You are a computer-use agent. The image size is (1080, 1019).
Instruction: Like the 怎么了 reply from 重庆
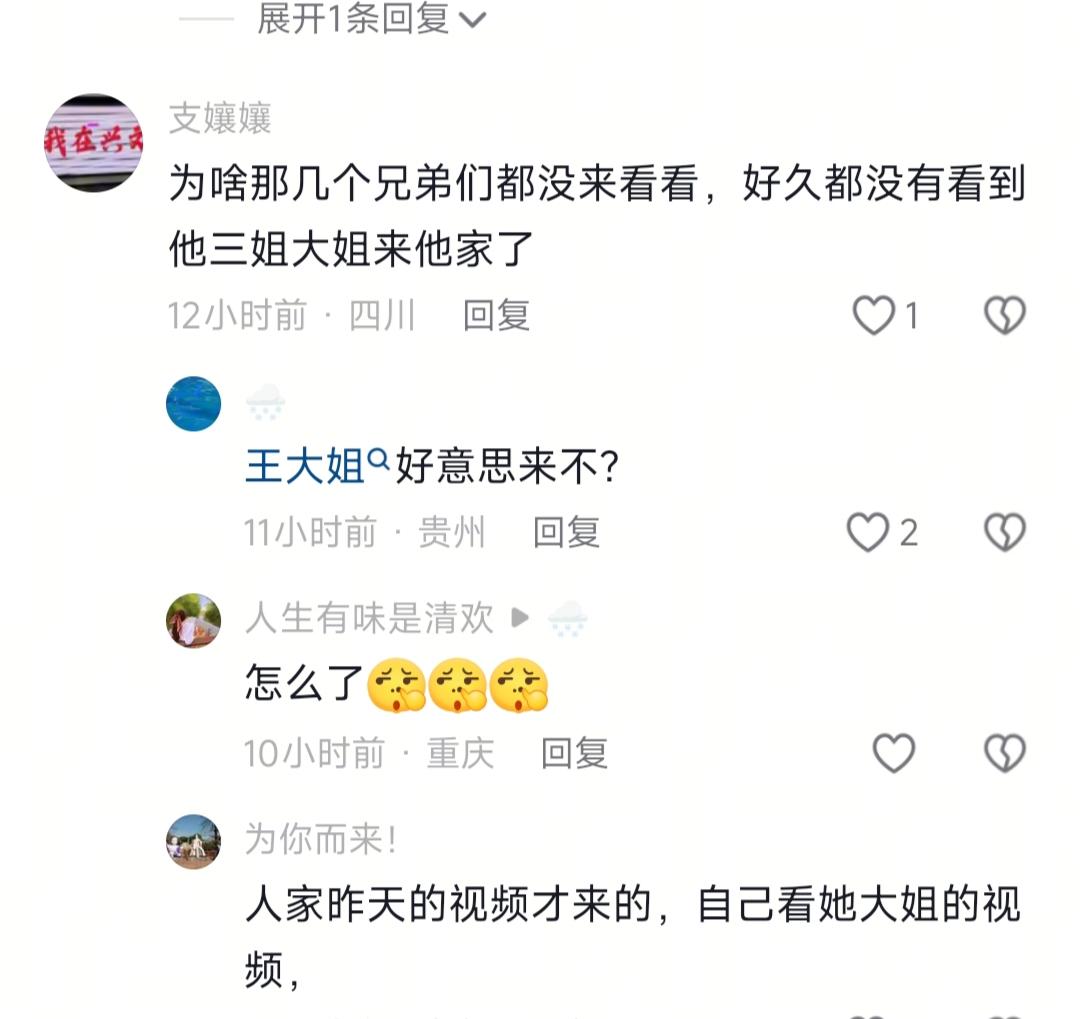pos(893,752)
